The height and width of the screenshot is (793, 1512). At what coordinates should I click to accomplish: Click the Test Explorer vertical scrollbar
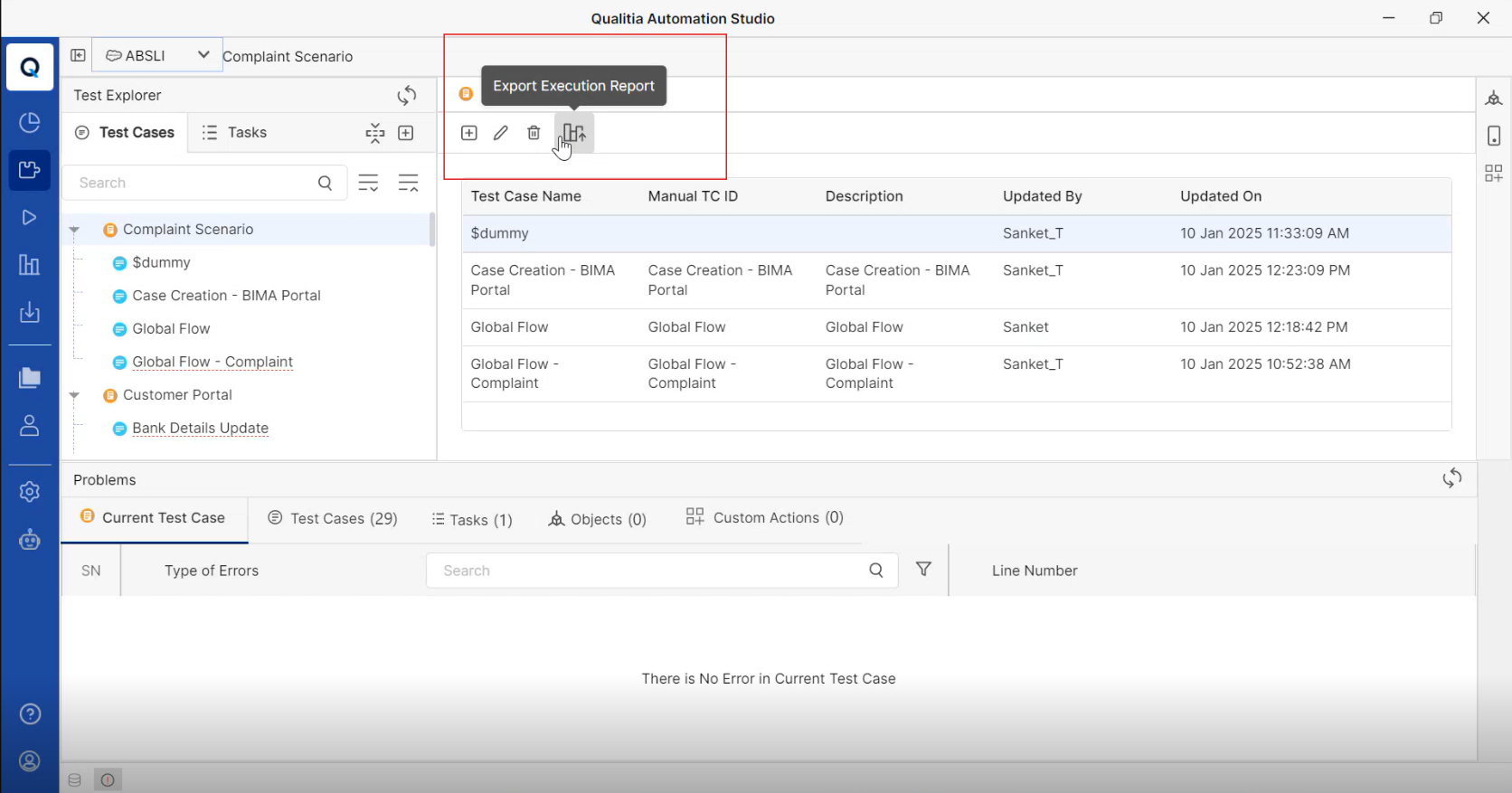[432, 230]
